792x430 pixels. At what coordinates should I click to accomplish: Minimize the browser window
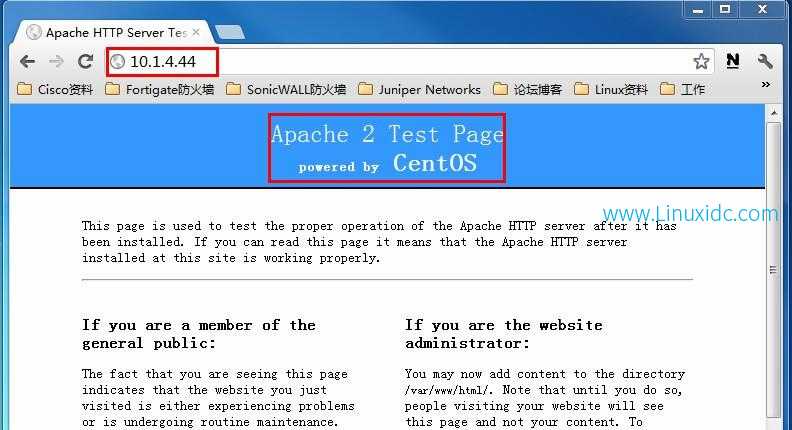pyautogui.click(x=698, y=10)
